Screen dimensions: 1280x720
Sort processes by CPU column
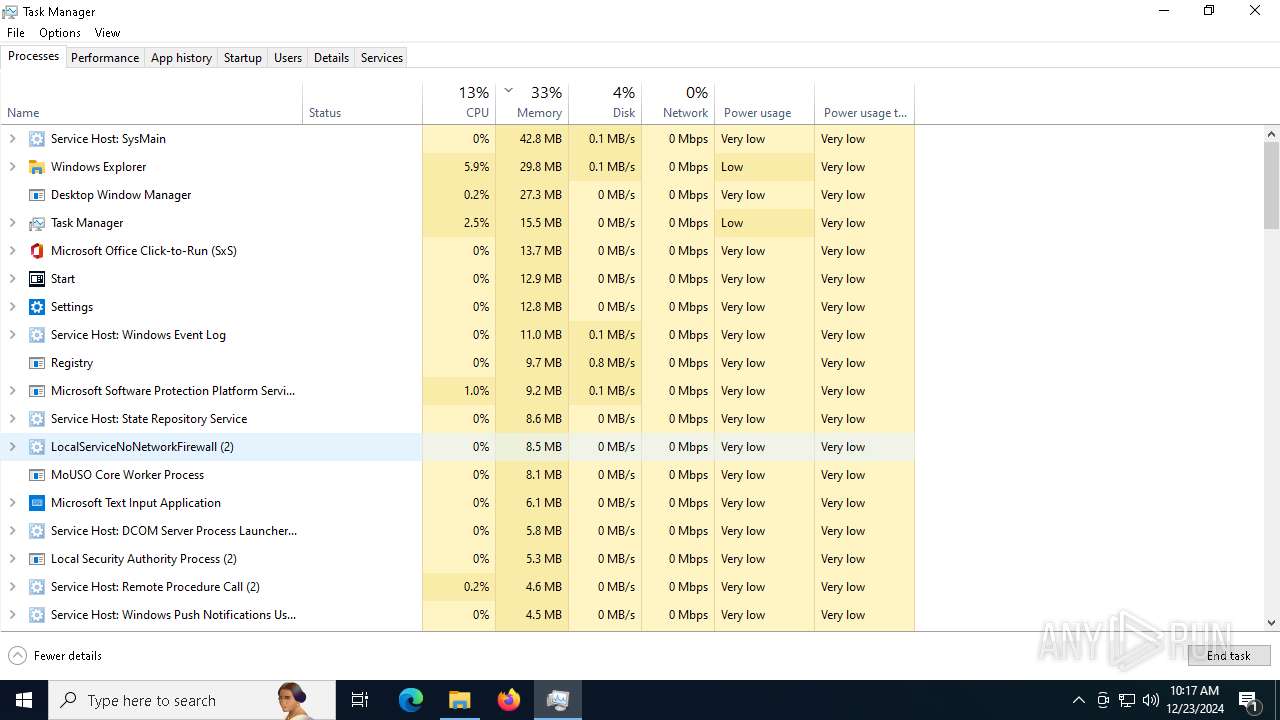[x=459, y=103]
